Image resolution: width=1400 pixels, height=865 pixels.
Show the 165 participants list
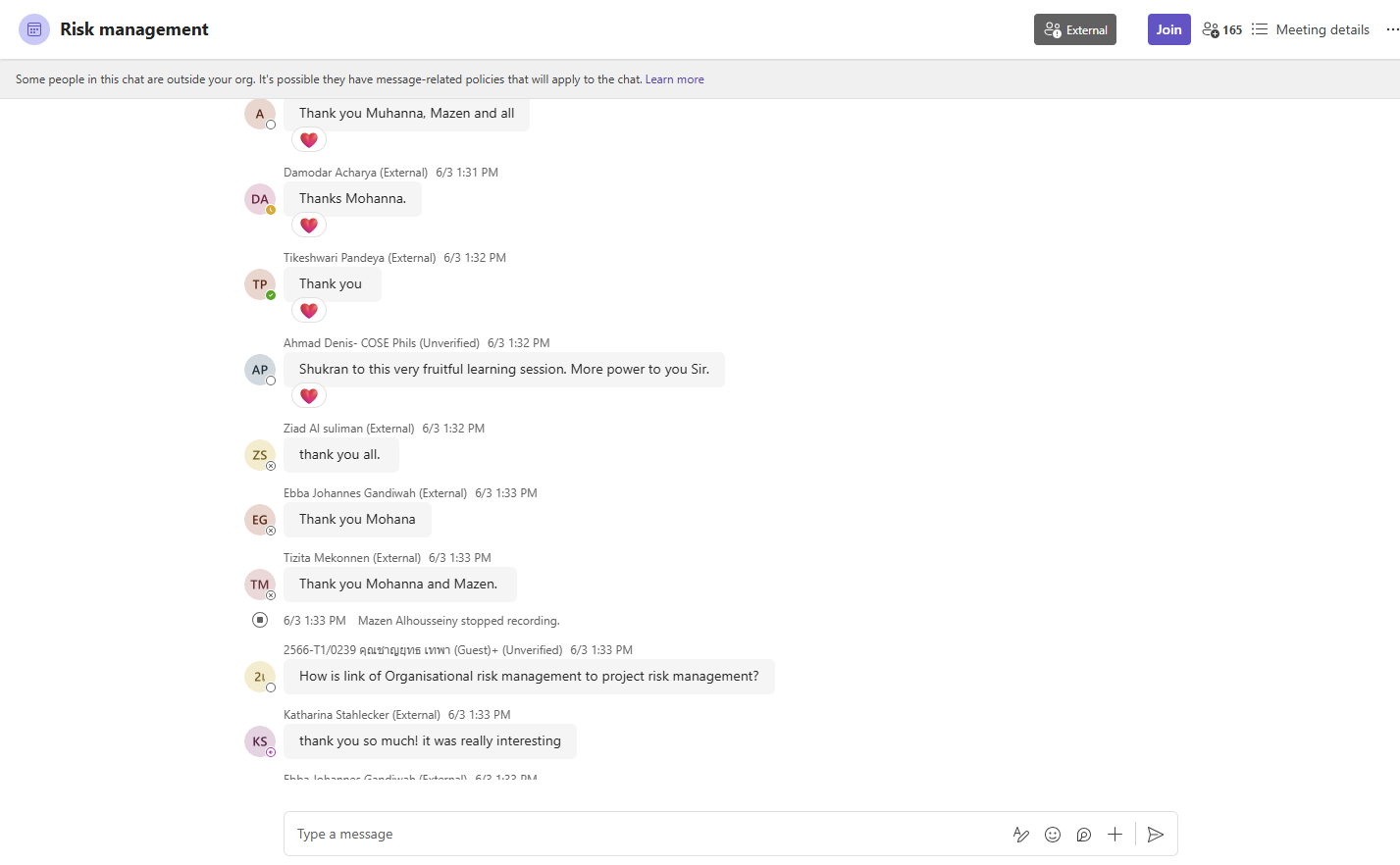point(1222,29)
